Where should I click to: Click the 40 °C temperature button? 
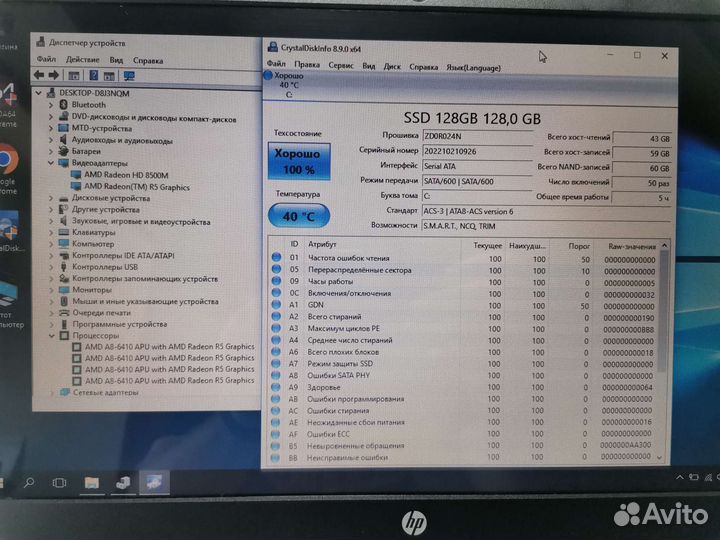[299, 216]
